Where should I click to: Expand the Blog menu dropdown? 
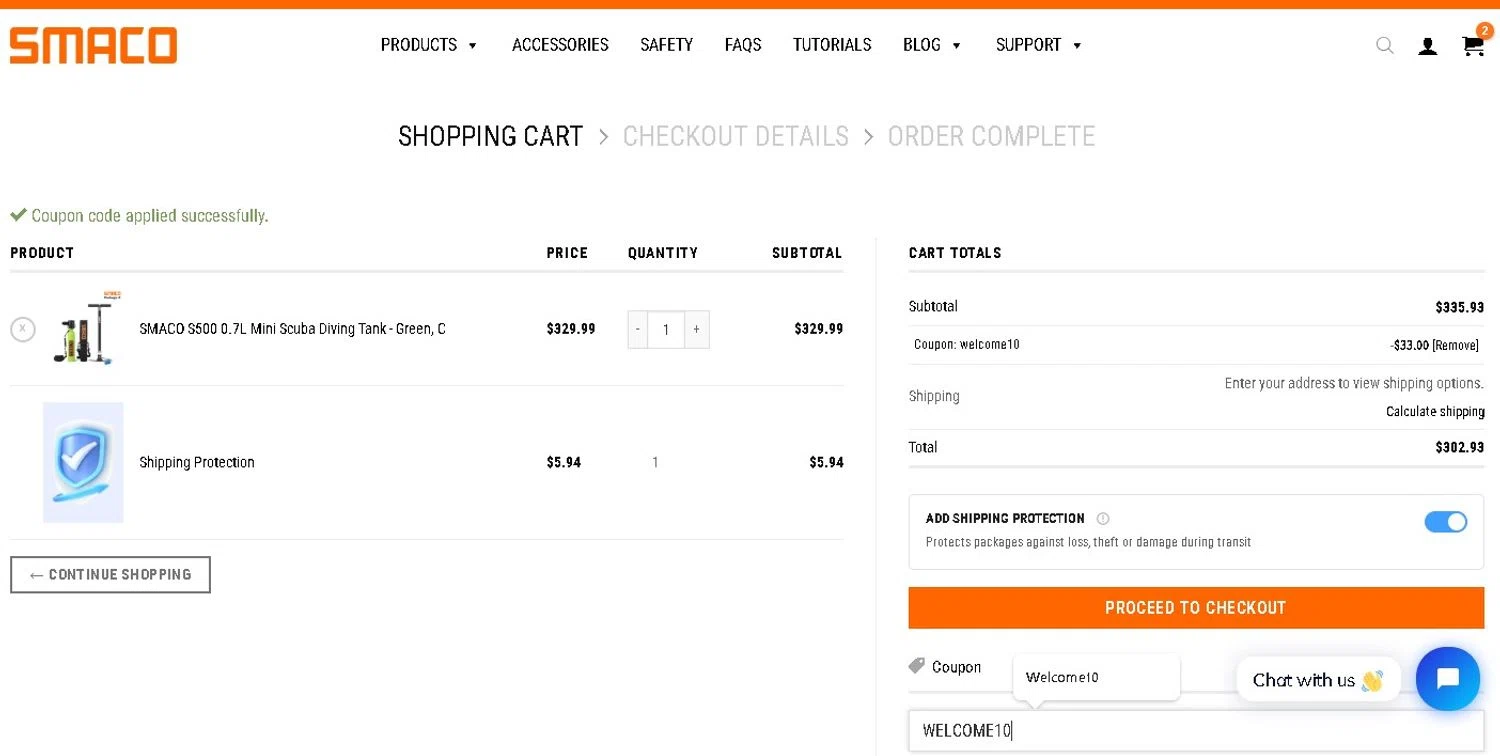pyautogui.click(x=932, y=45)
